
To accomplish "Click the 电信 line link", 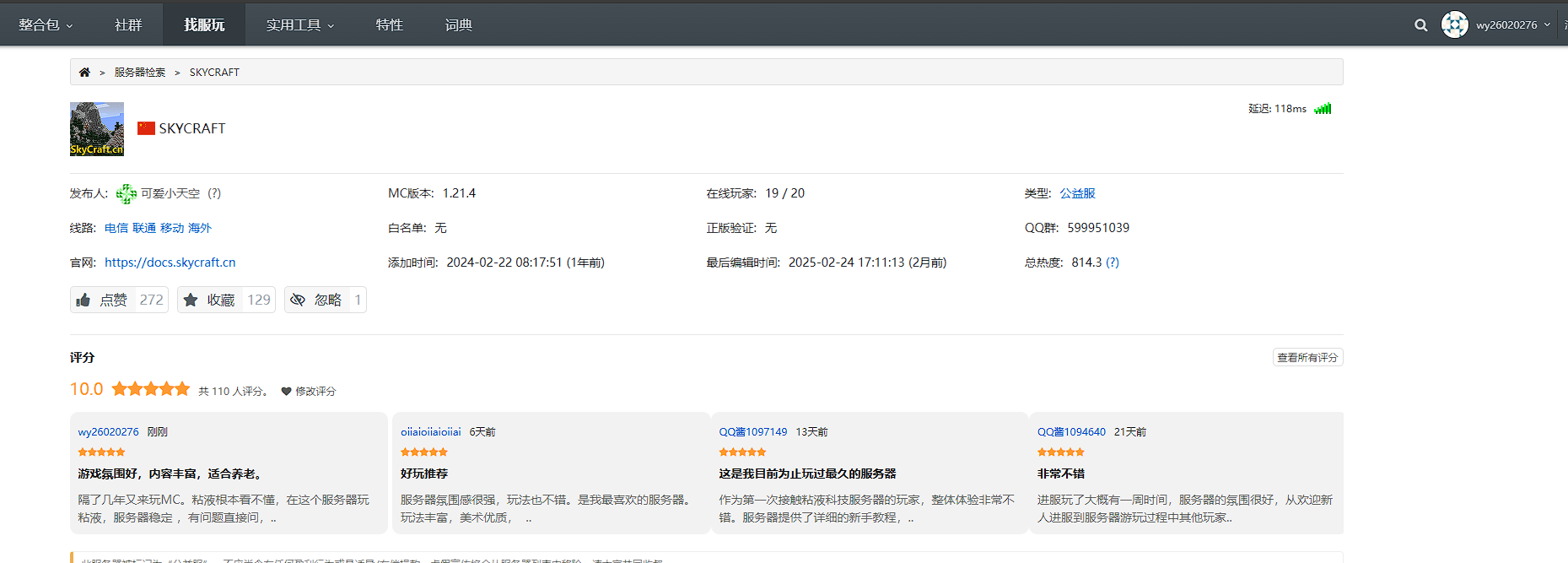I will point(116,228).
